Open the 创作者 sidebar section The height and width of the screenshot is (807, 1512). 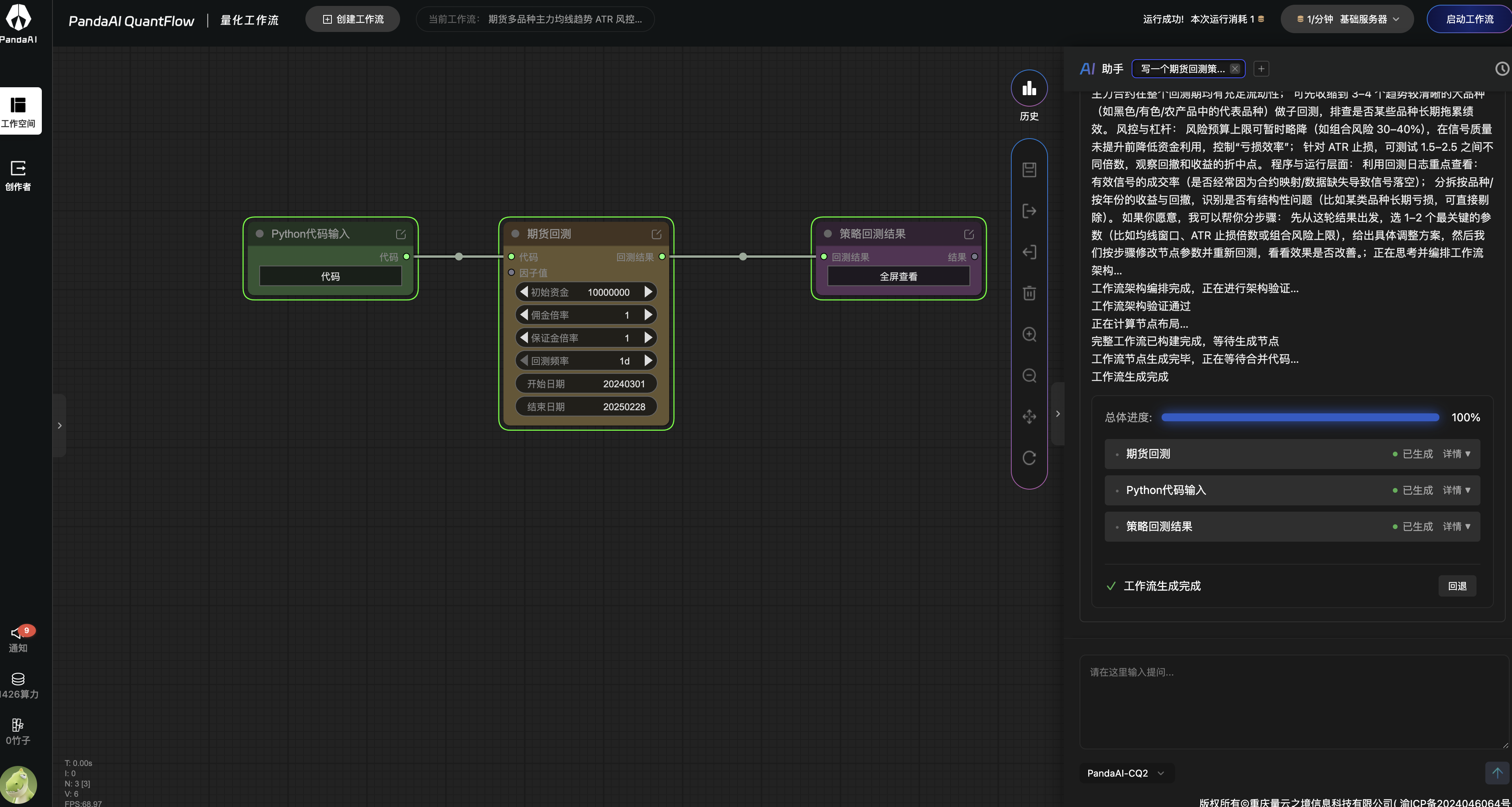18,176
